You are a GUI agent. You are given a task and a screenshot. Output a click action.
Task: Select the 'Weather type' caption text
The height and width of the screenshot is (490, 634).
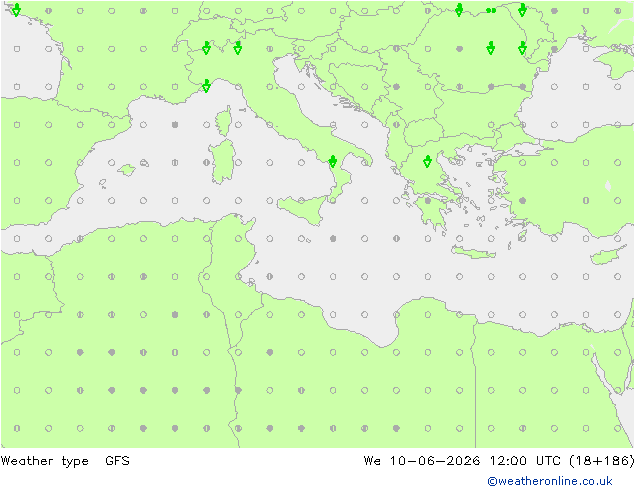coord(44,461)
